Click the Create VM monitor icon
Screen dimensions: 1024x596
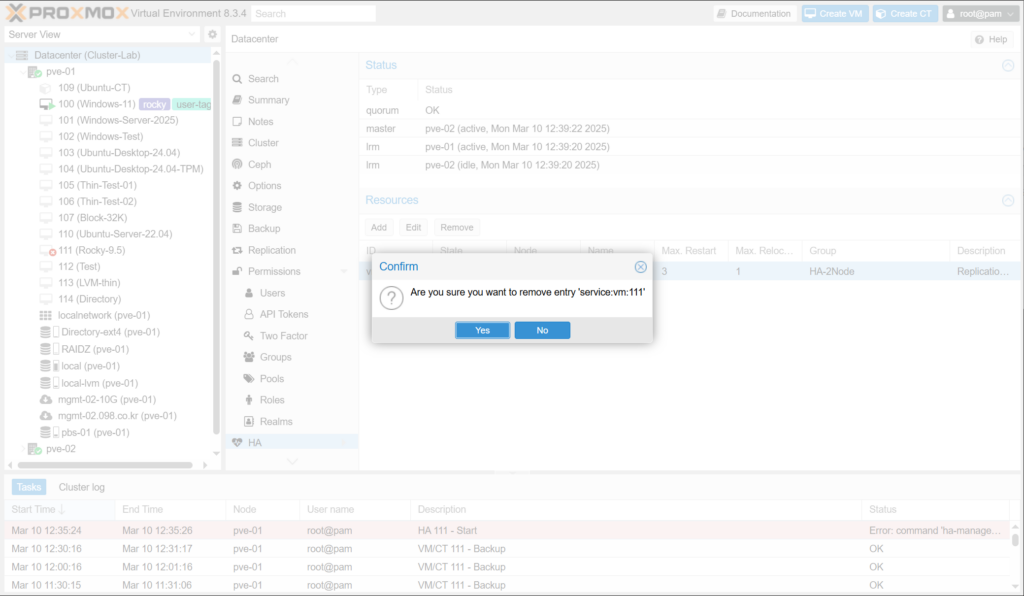click(812, 14)
